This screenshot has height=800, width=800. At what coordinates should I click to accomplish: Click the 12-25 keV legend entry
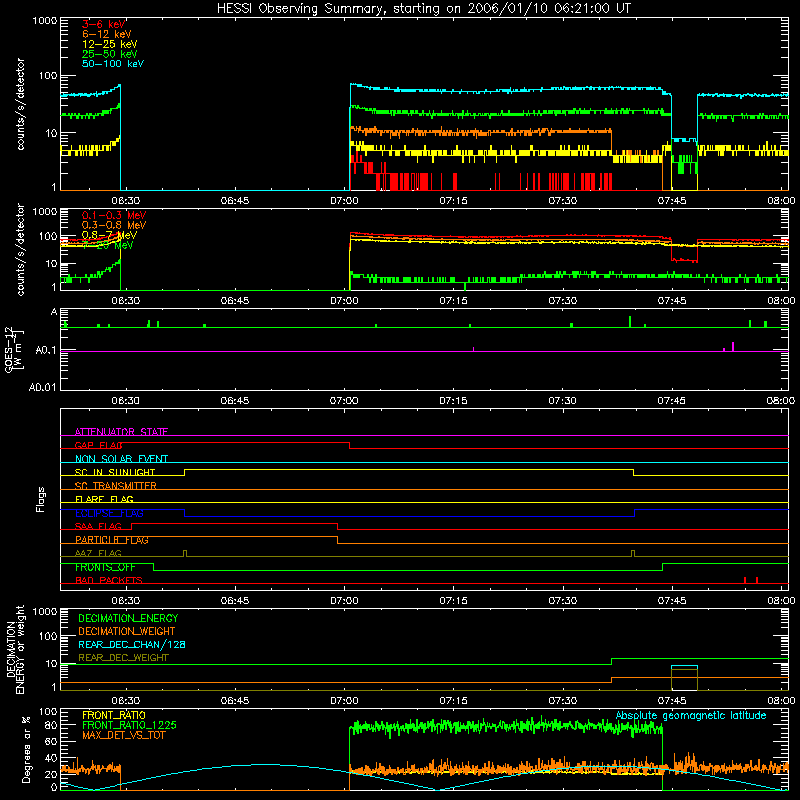110,44
